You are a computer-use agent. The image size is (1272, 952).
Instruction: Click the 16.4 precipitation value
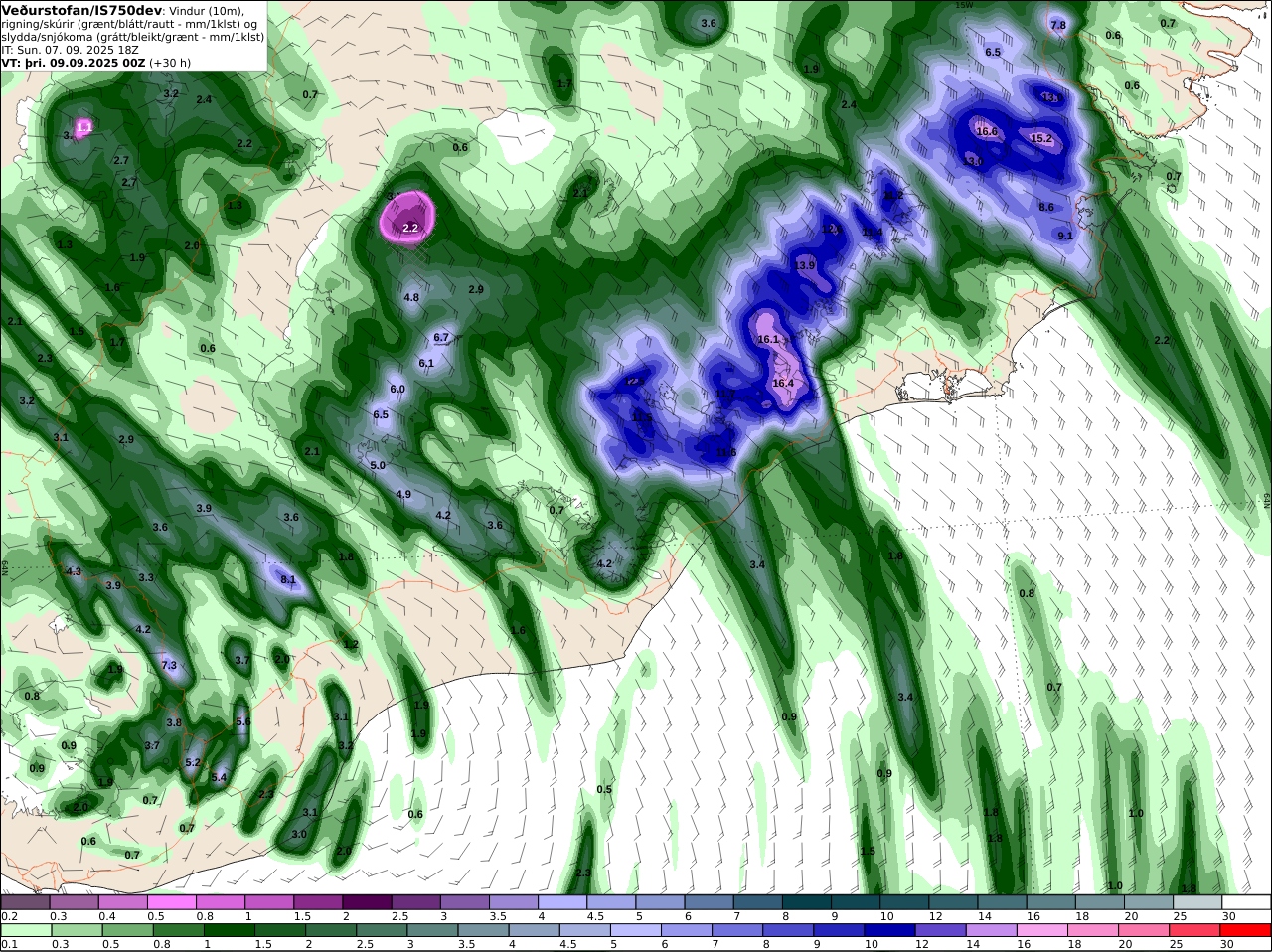click(x=782, y=383)
